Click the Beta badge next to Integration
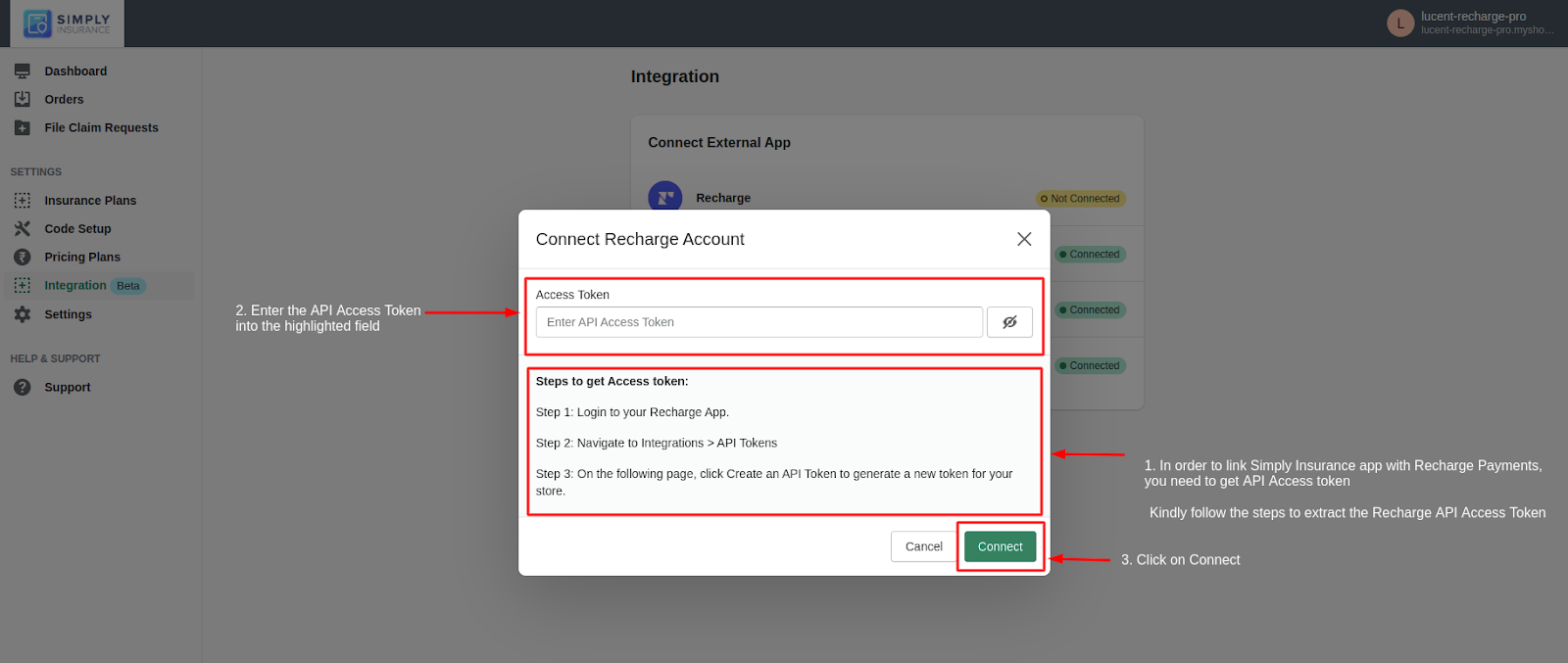 128,286
